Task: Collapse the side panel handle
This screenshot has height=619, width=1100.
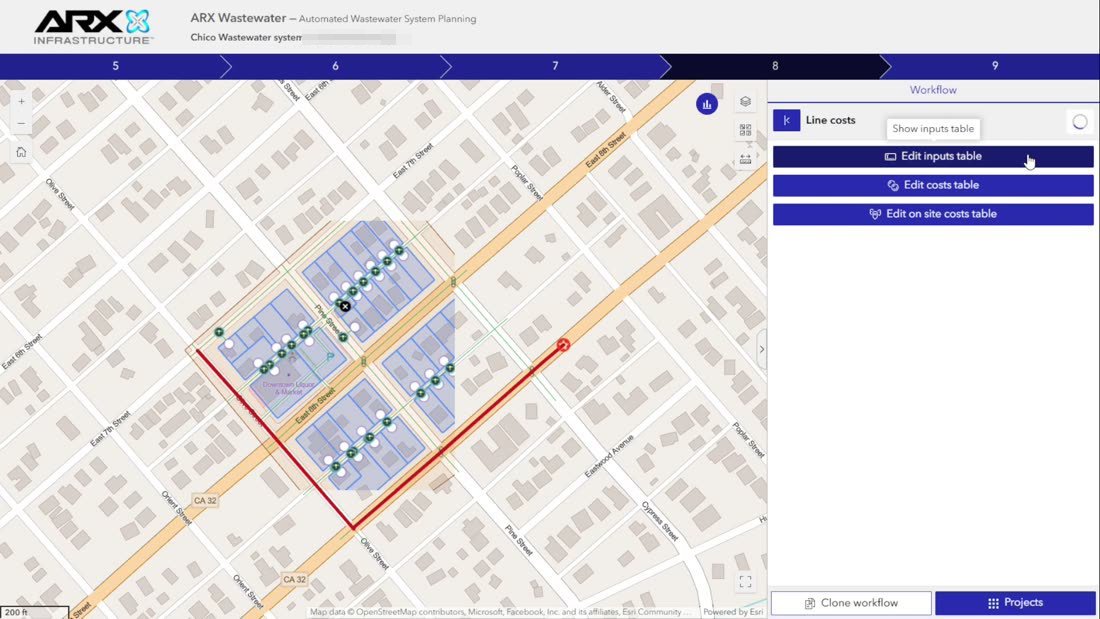Action: pyautogui.click(x=762, y=349)
